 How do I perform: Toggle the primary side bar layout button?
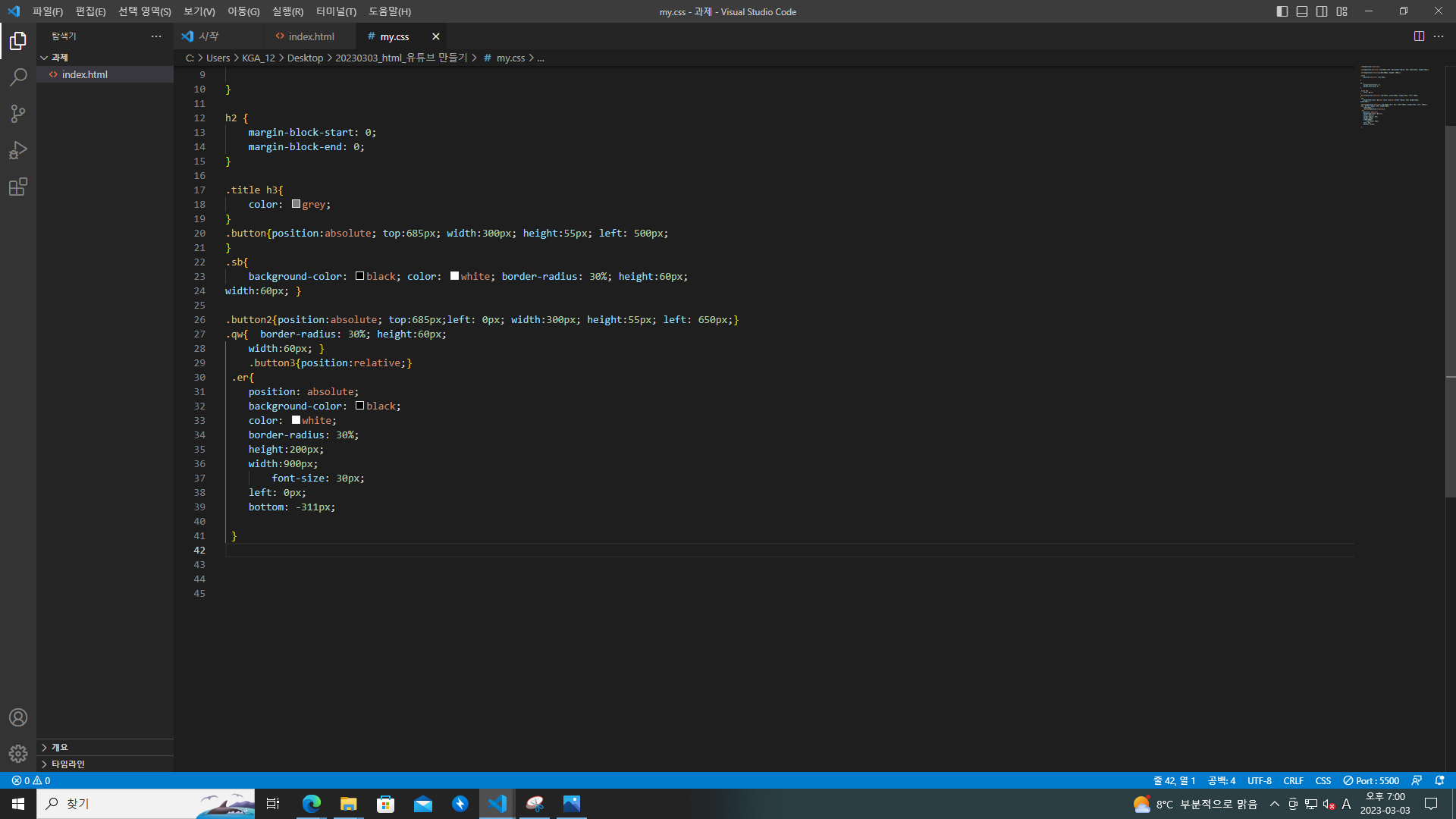pyautogui.click(x=1282, y=11)
